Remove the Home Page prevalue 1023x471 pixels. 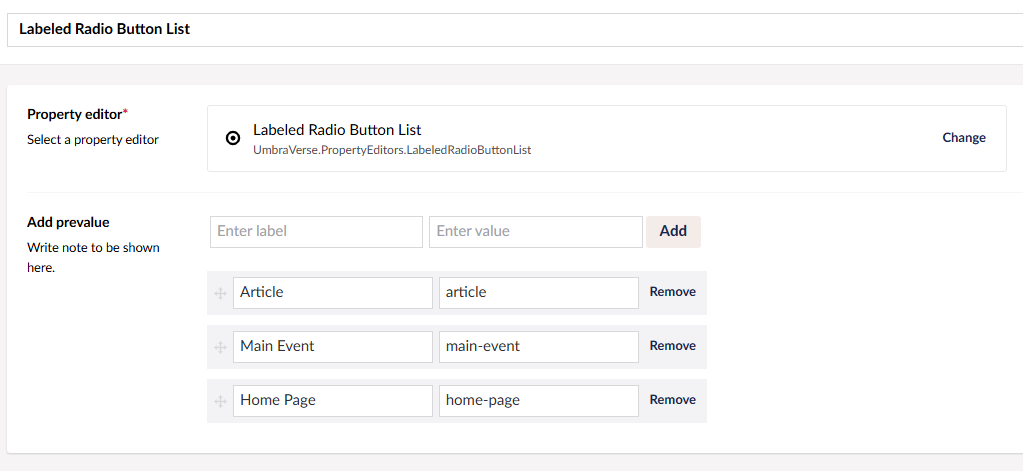point(673,400)
